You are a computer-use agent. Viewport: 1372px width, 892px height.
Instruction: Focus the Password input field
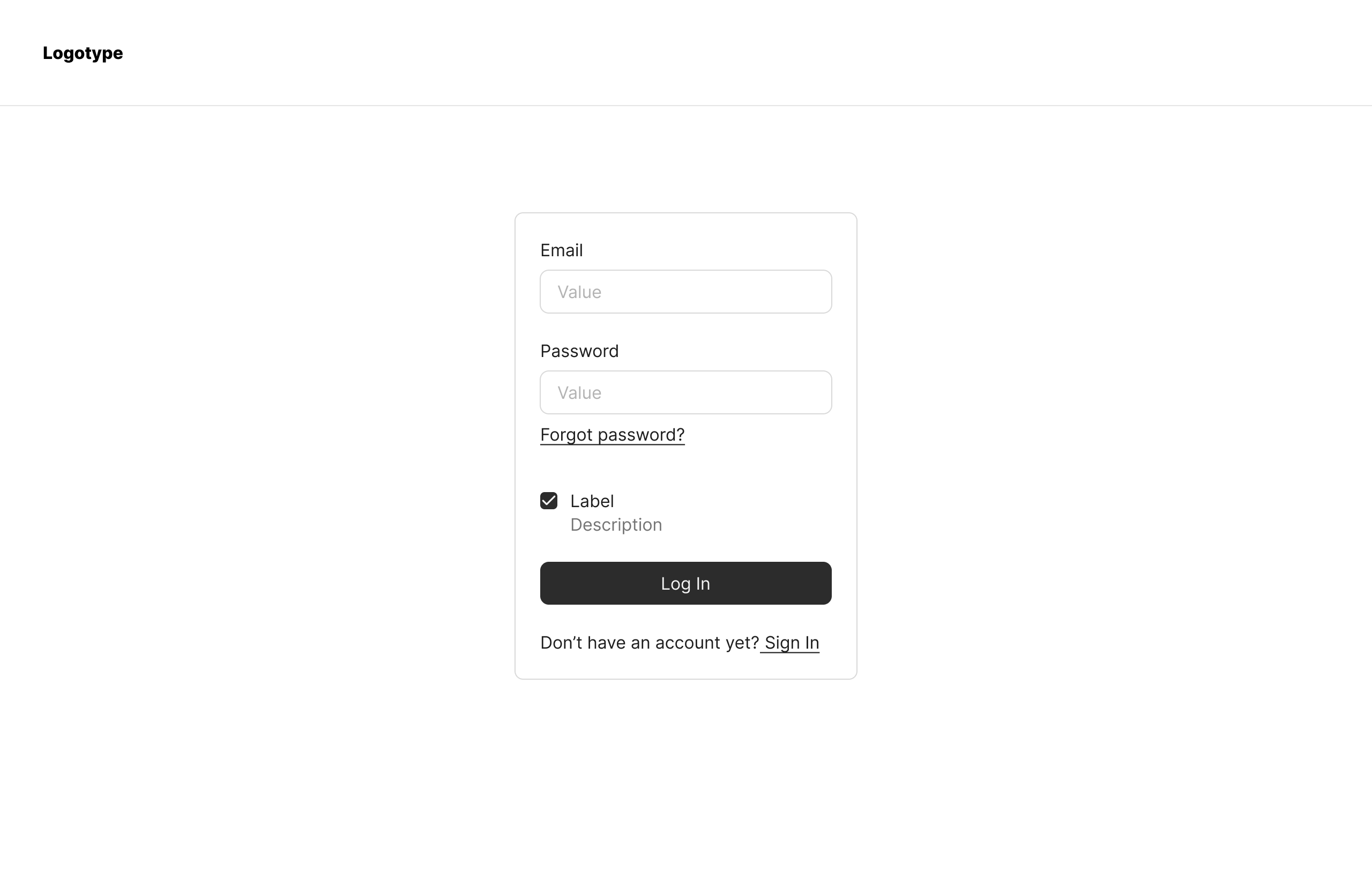[x=685, y=392]
